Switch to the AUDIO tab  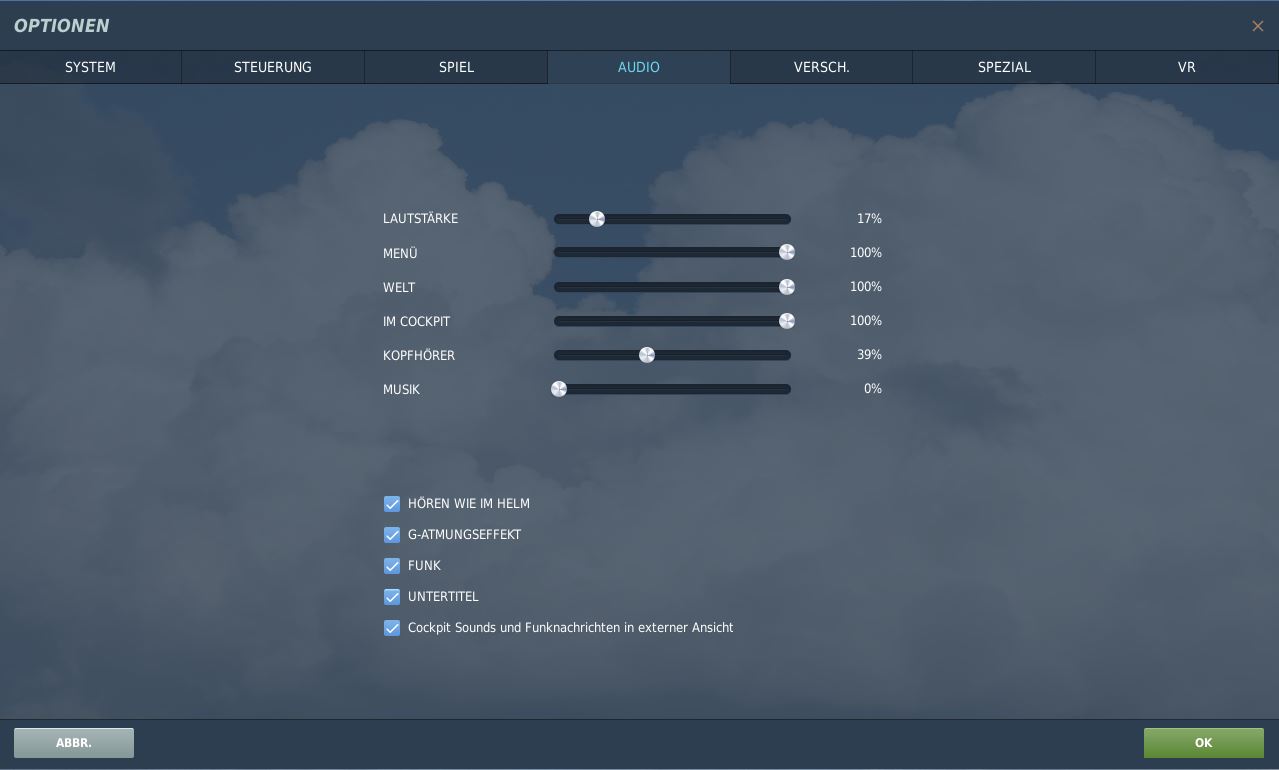[x=638, y=67]
